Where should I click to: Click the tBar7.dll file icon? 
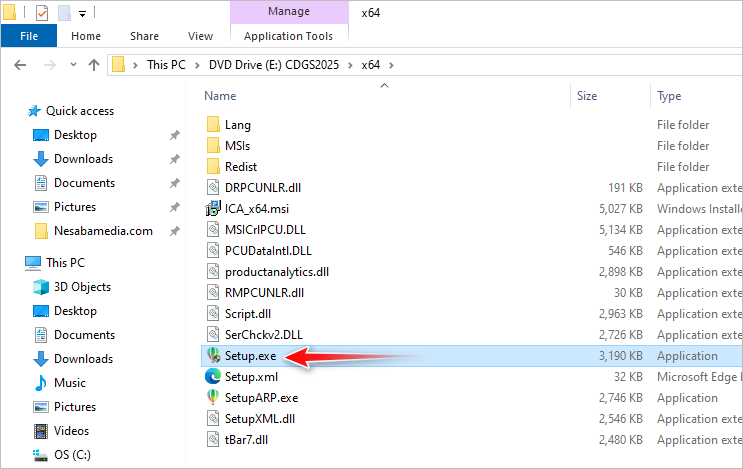[213, 440]
